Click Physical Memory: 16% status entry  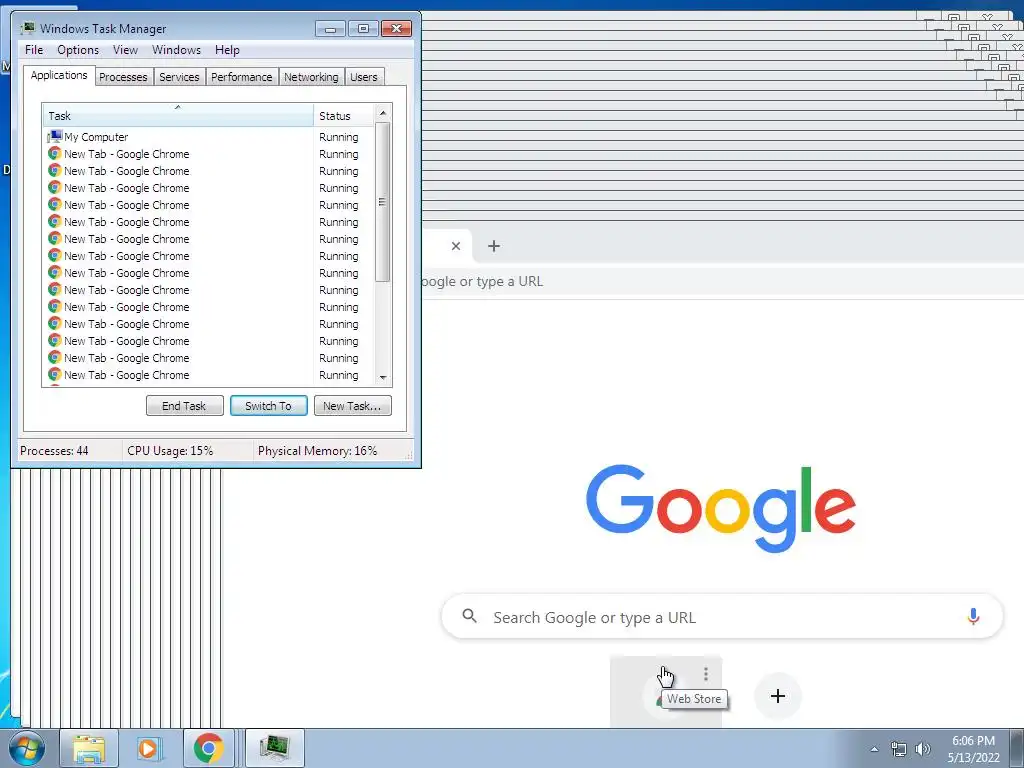317,451
